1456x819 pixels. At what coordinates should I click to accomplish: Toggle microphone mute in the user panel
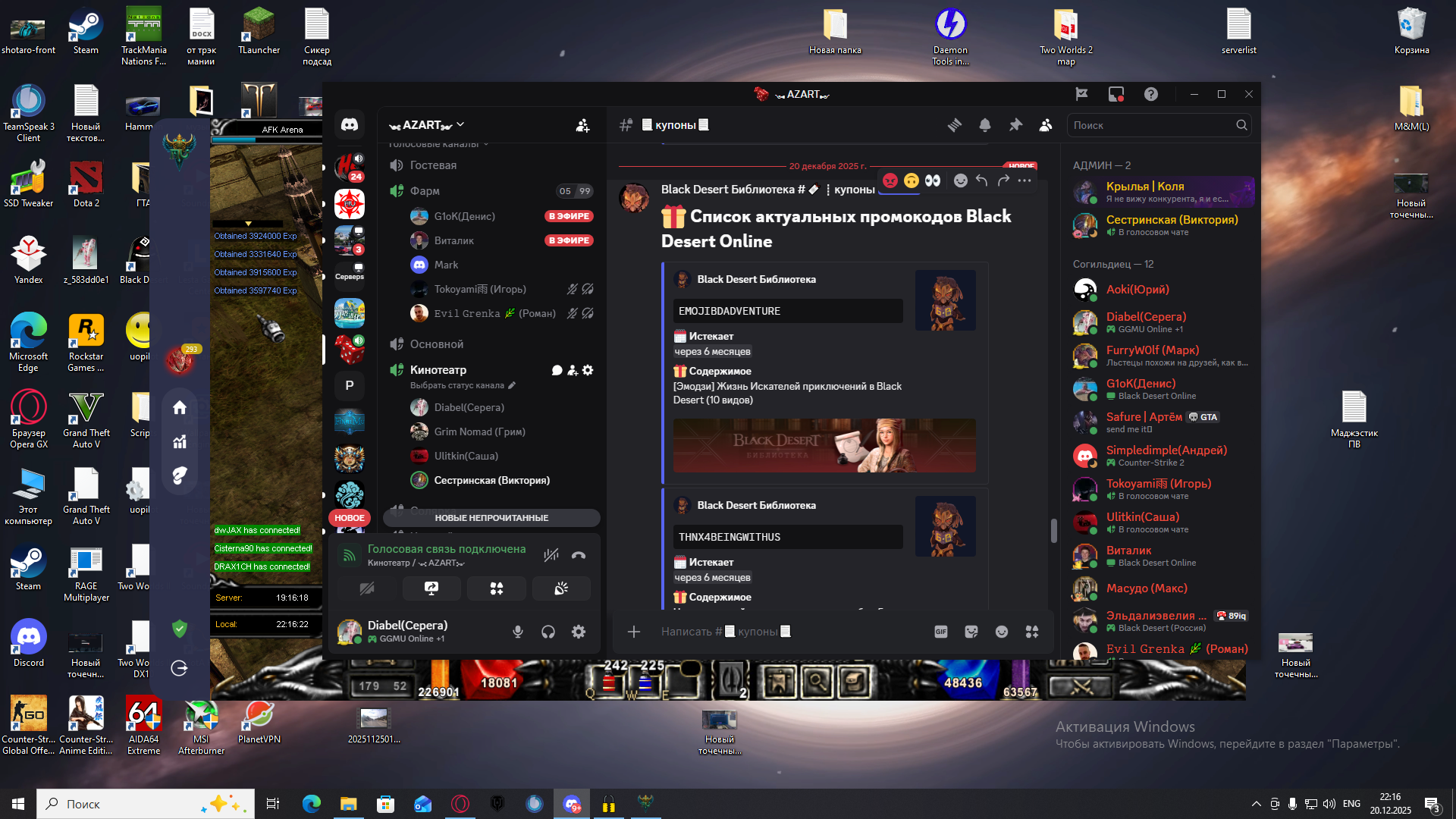pos(518,632)
